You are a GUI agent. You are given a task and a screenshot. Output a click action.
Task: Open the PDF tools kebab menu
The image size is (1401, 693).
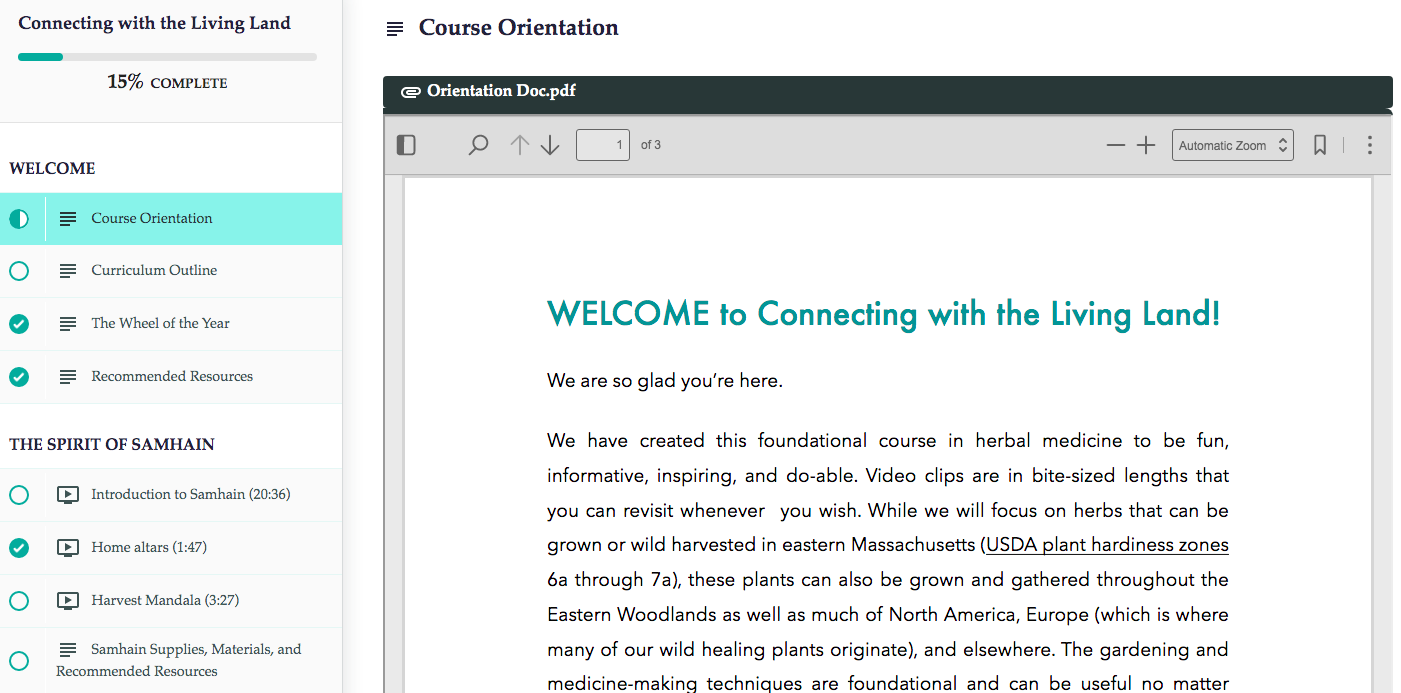(x=1370, y=145)
